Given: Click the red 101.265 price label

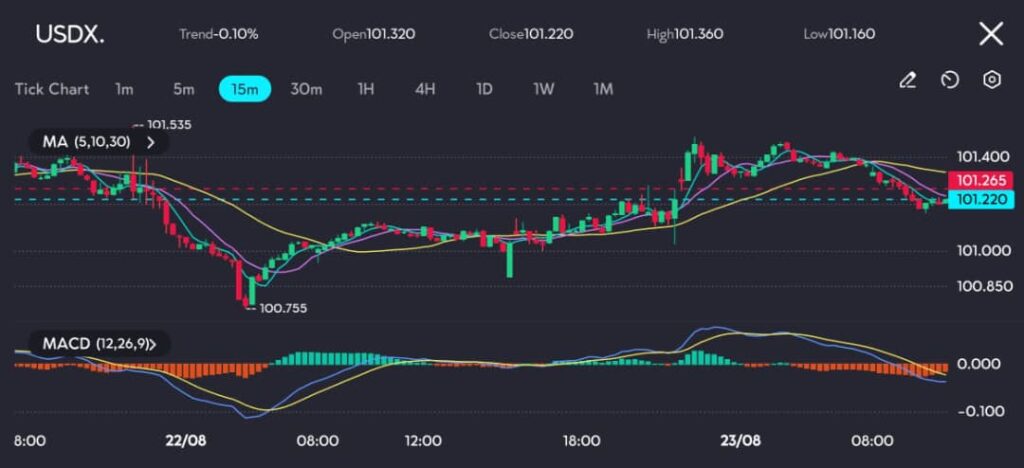Looking at the screenshot, I should (x=980, y=181).
